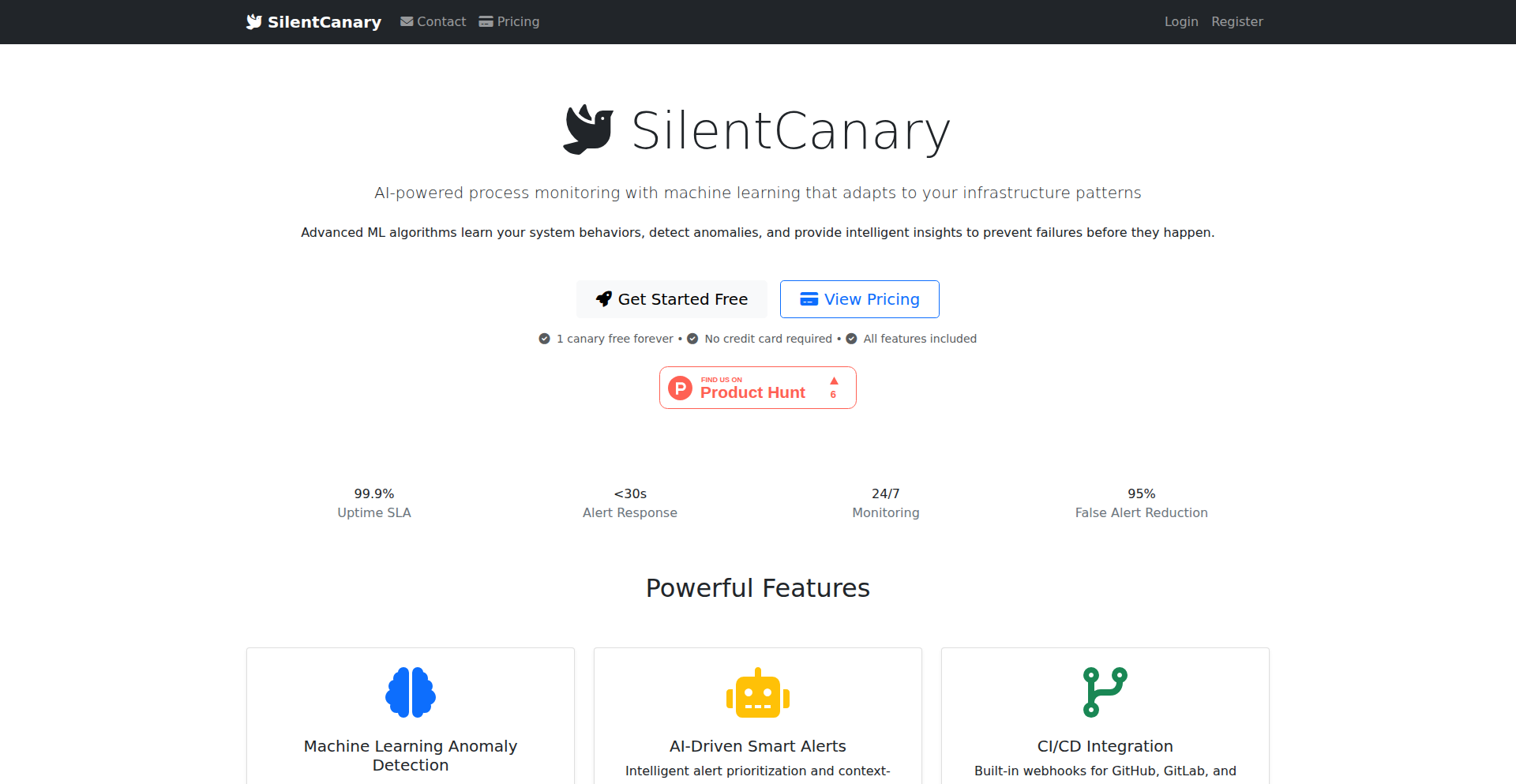Click the SilentCanary bird logo in navbar

253,21
